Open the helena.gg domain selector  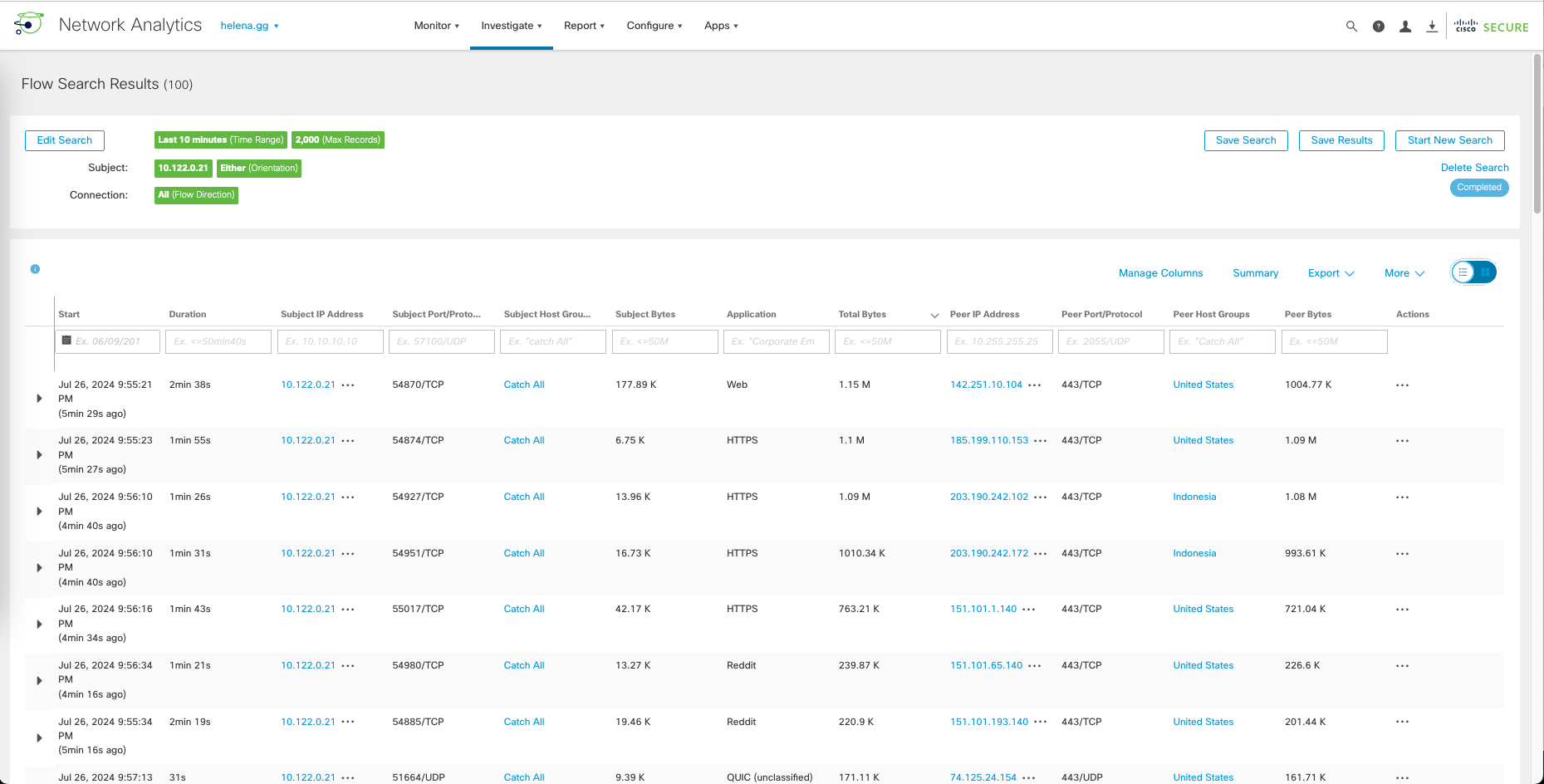249,26
